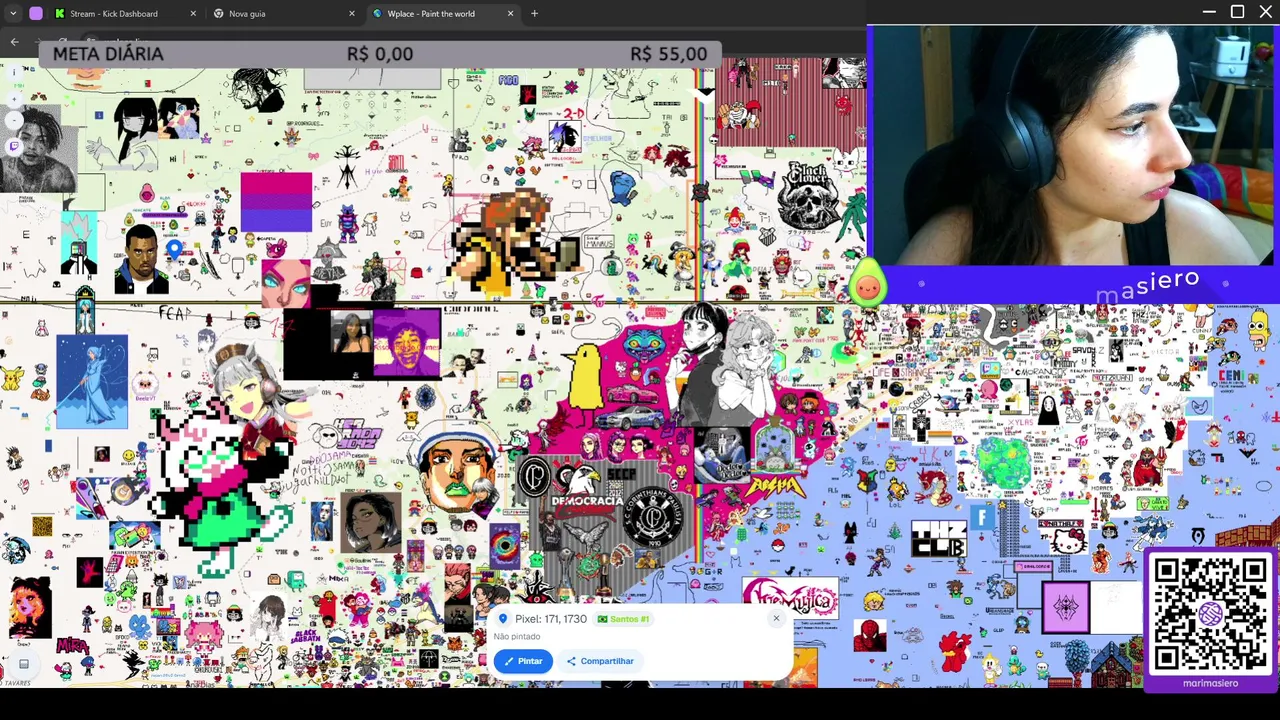1280x720 pixels.
Task: Zoom out with the minus map button
Action: point(14,121)
